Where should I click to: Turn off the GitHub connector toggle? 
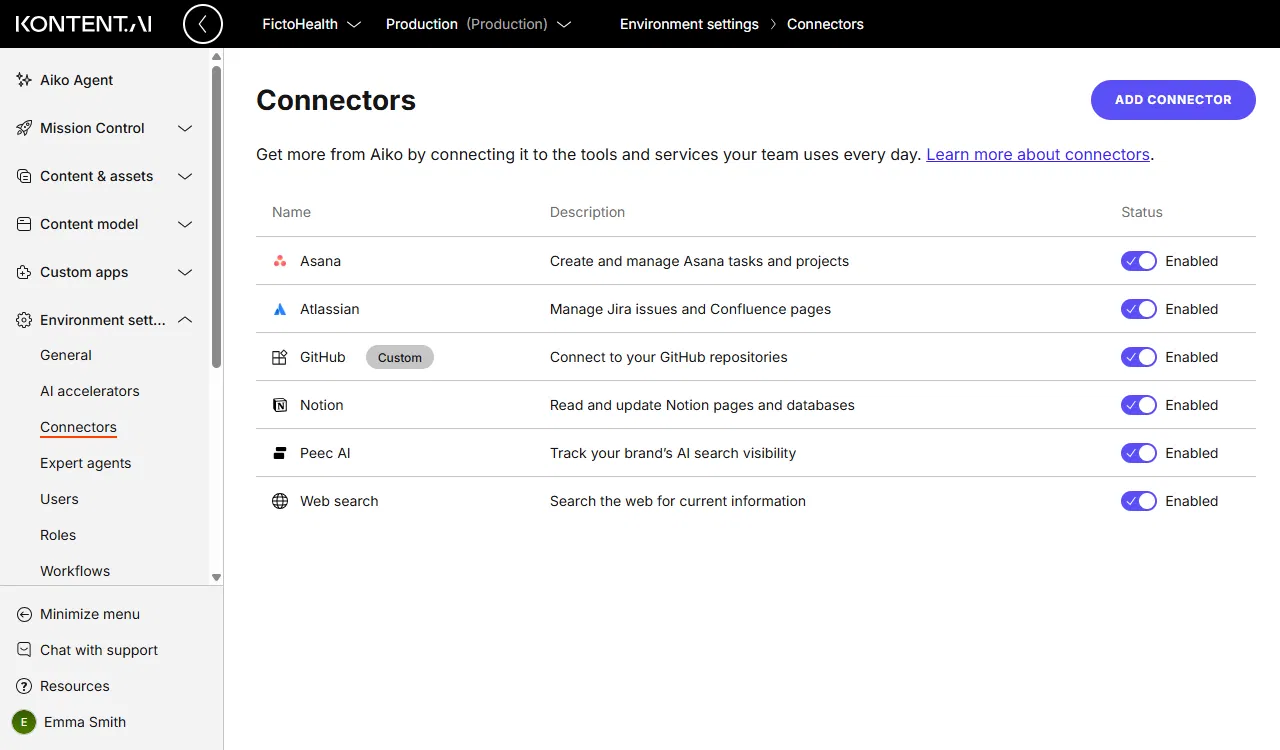1139,357
